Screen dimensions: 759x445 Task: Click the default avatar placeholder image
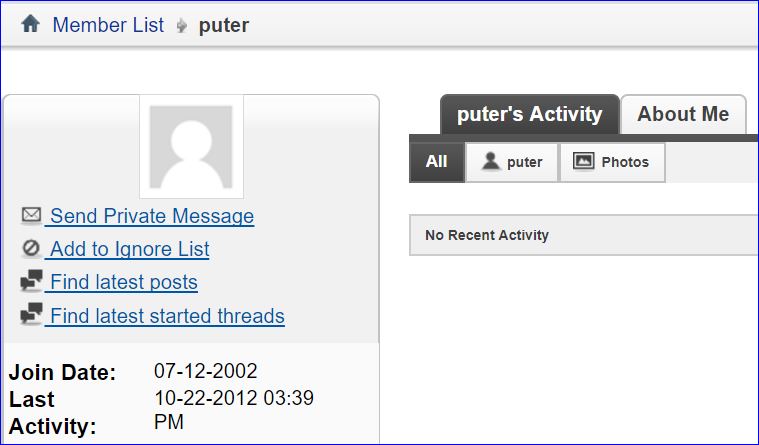click(191, 147)
